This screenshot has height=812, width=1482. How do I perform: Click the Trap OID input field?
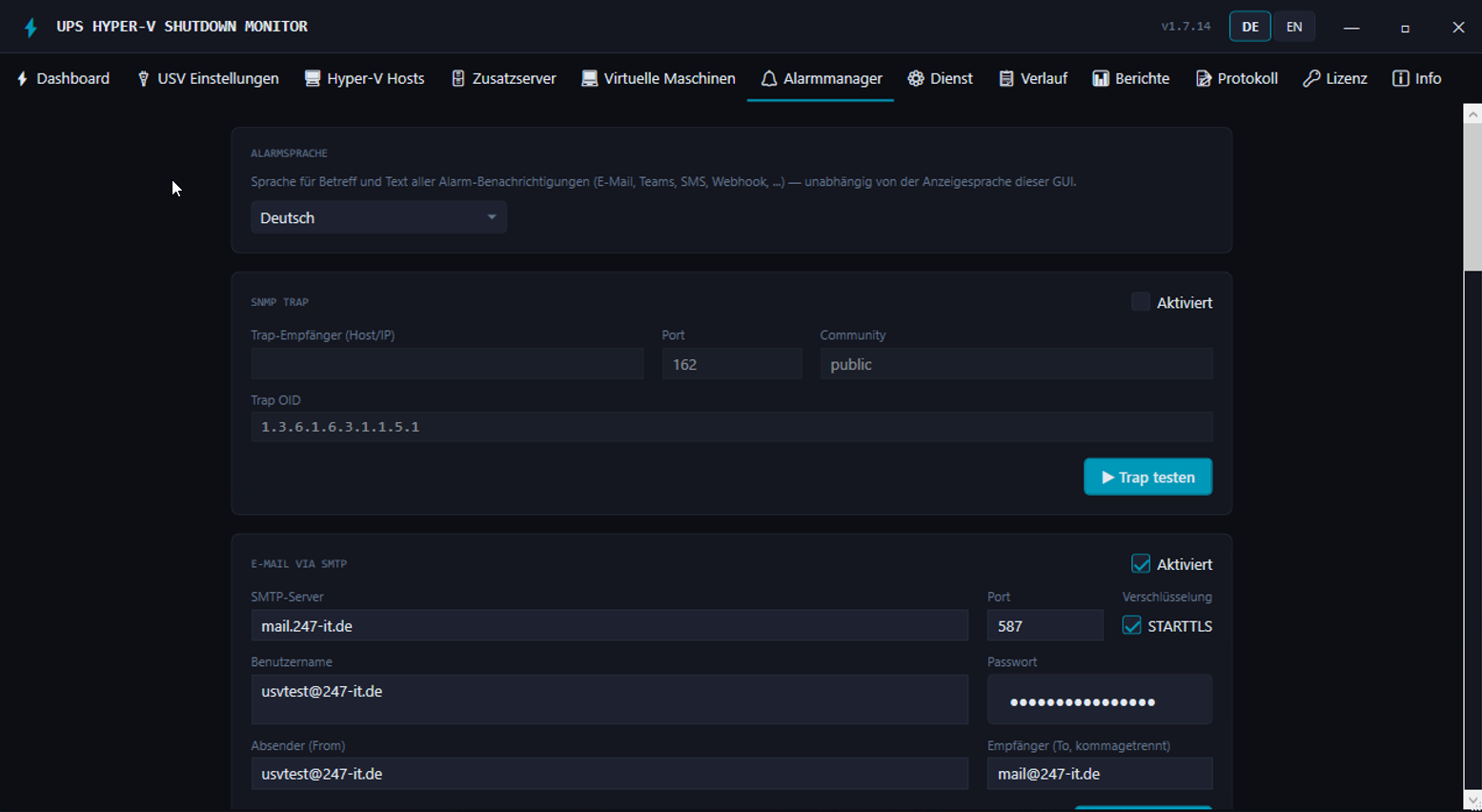point(732,427)
